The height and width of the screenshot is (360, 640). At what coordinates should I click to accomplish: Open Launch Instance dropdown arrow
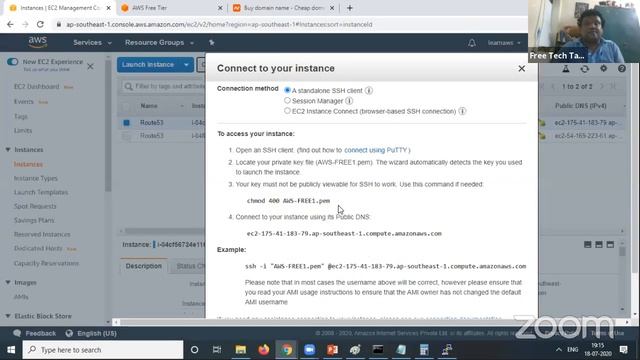coord(186,64)
